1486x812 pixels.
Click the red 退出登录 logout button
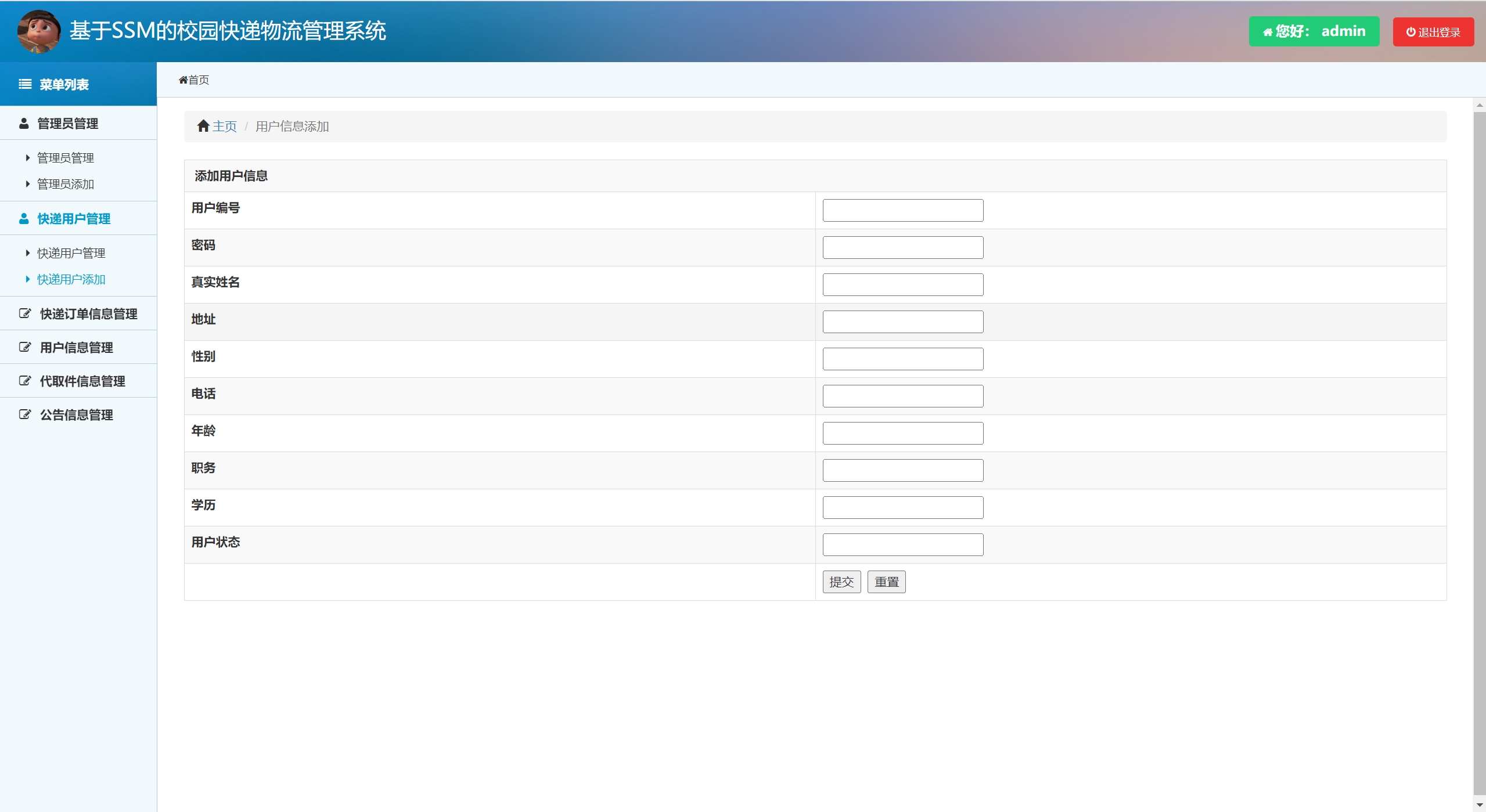click(1433, 32)
